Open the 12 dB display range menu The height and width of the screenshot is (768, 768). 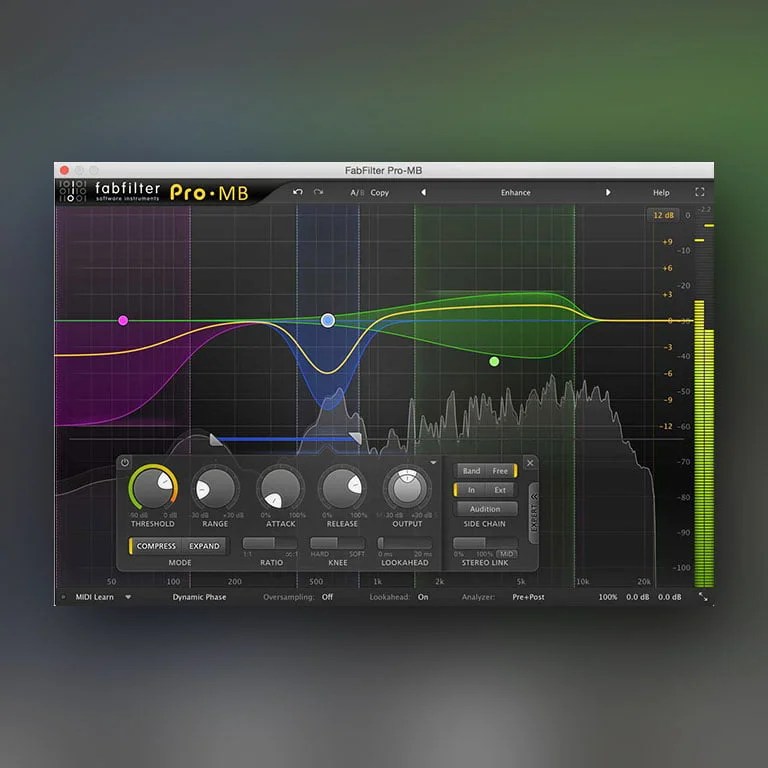663,215
